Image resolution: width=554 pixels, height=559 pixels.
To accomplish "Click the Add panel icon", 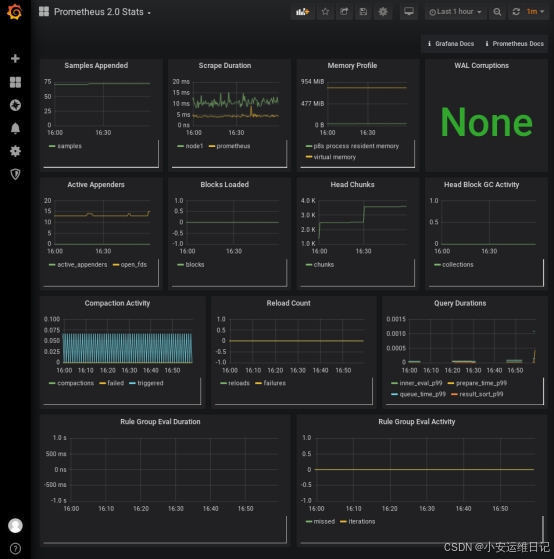I will 302,12.
